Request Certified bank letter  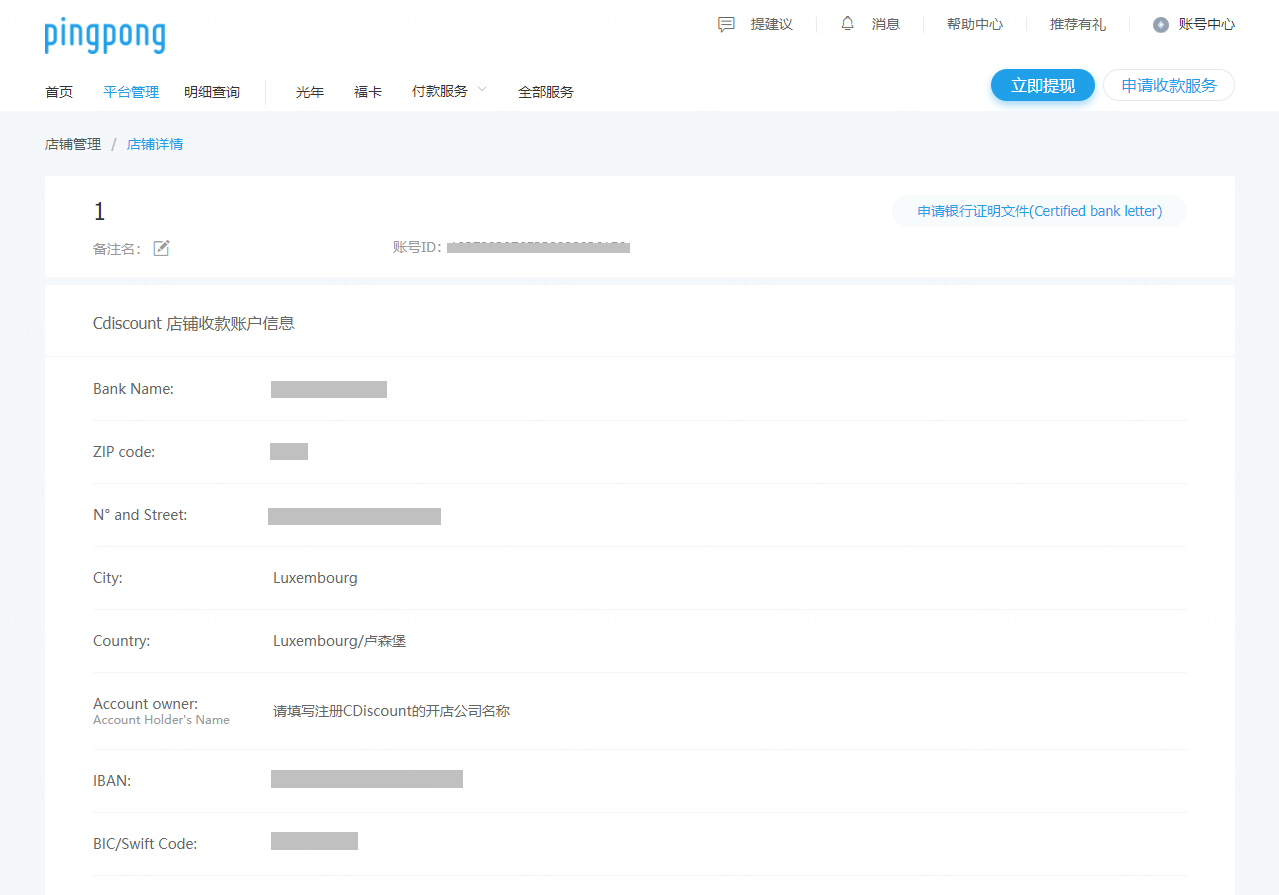[1040, 211]
